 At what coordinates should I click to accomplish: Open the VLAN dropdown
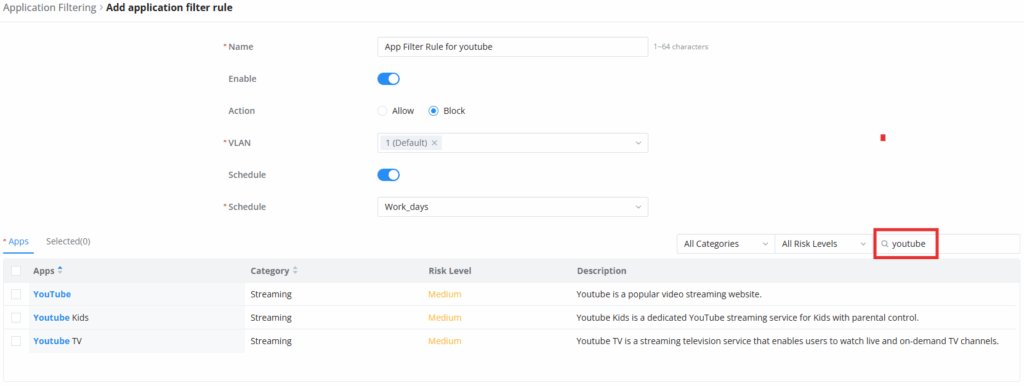pos(513,143)
